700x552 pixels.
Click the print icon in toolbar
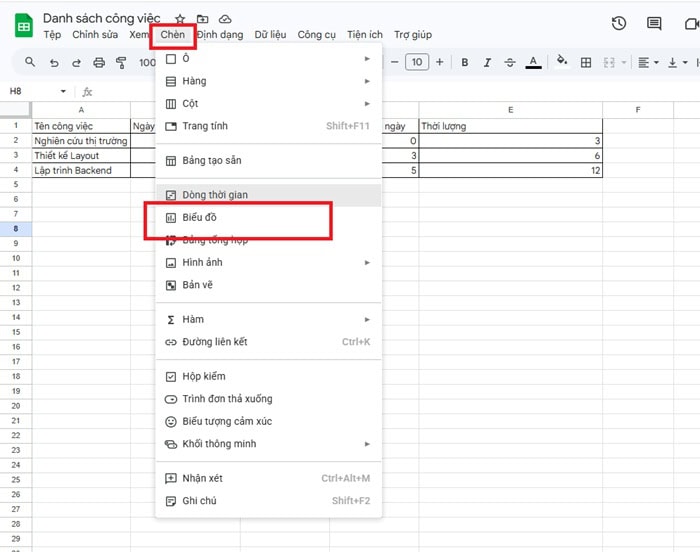[99, 63]
